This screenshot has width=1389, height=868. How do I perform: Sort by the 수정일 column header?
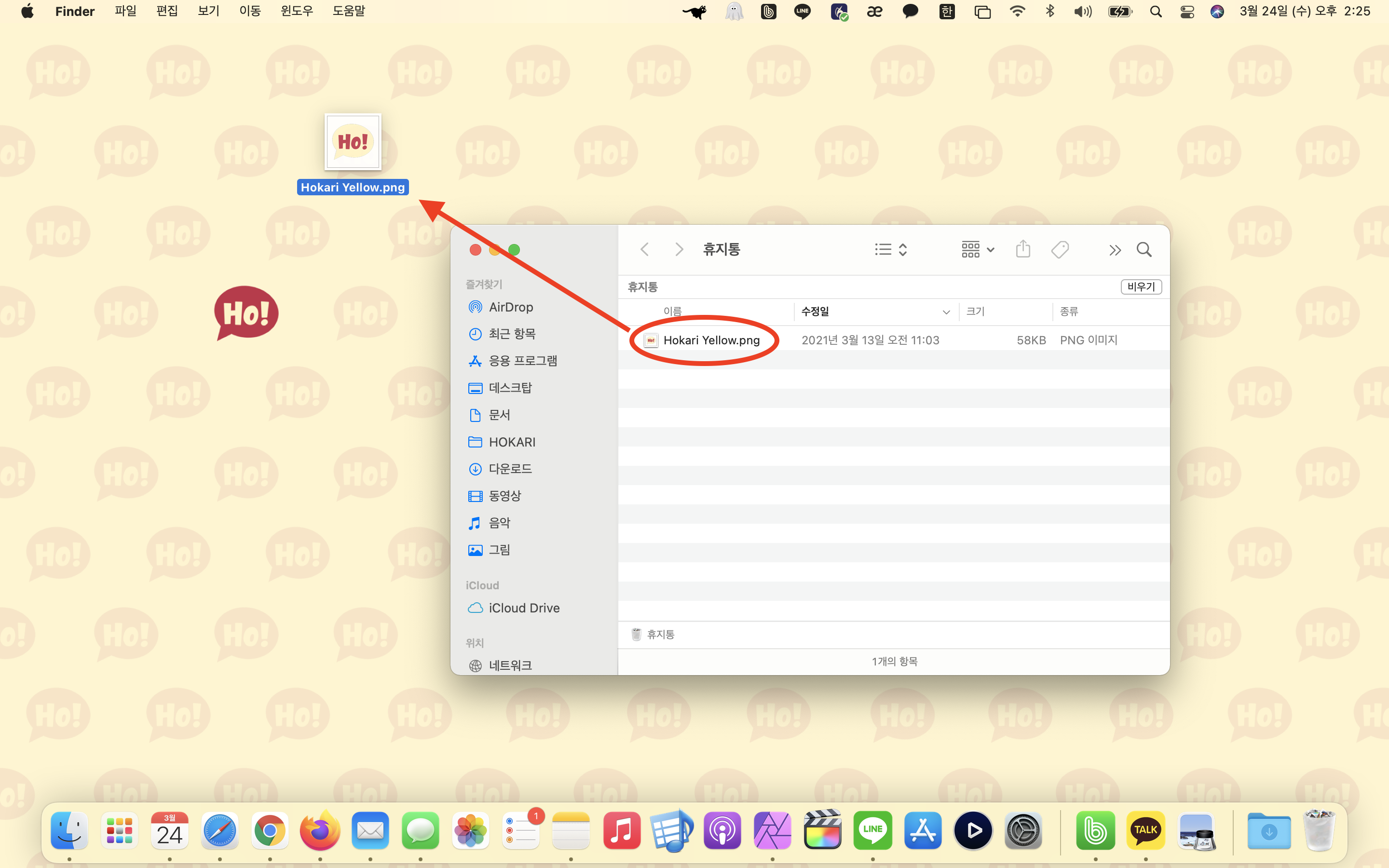[x=816, y=312]
